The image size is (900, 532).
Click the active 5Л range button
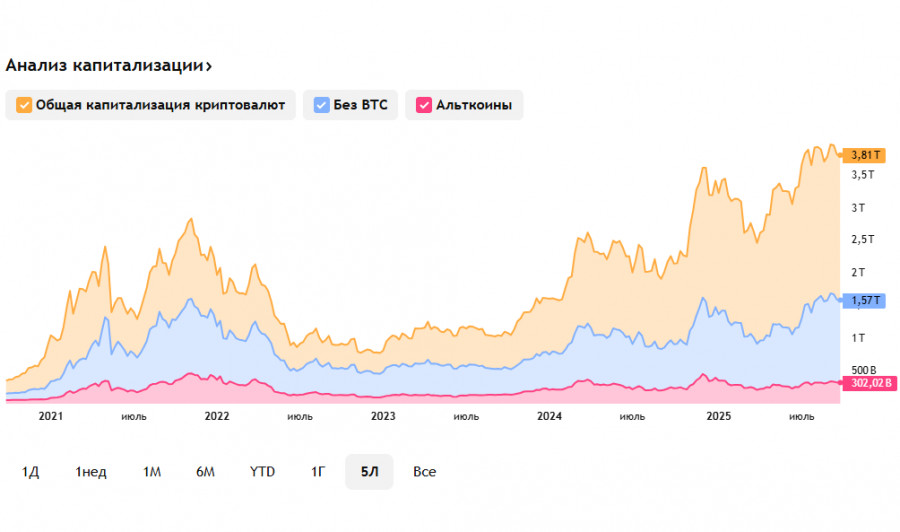point(369,472)
